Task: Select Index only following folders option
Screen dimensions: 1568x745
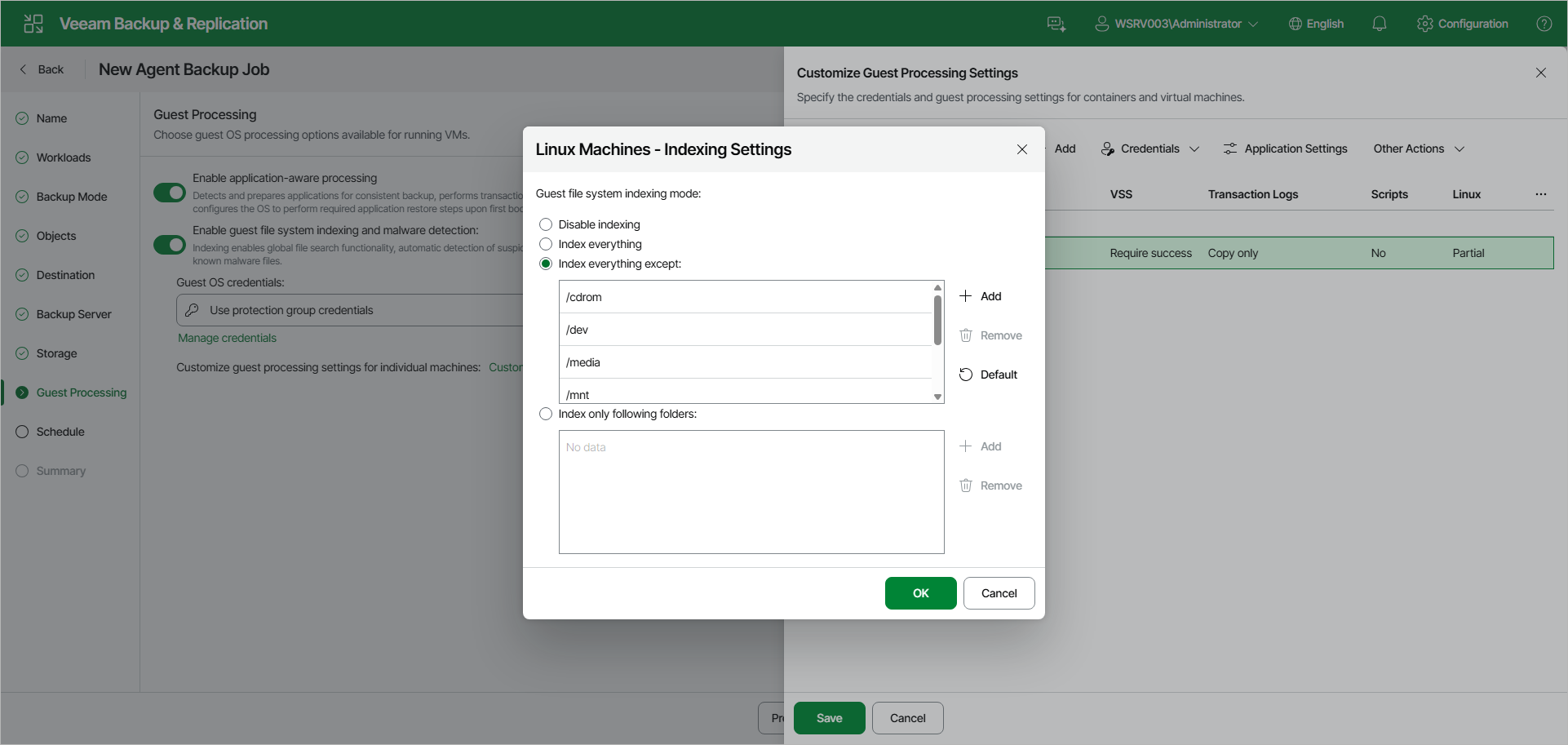Action: click(x=546, y=414)
